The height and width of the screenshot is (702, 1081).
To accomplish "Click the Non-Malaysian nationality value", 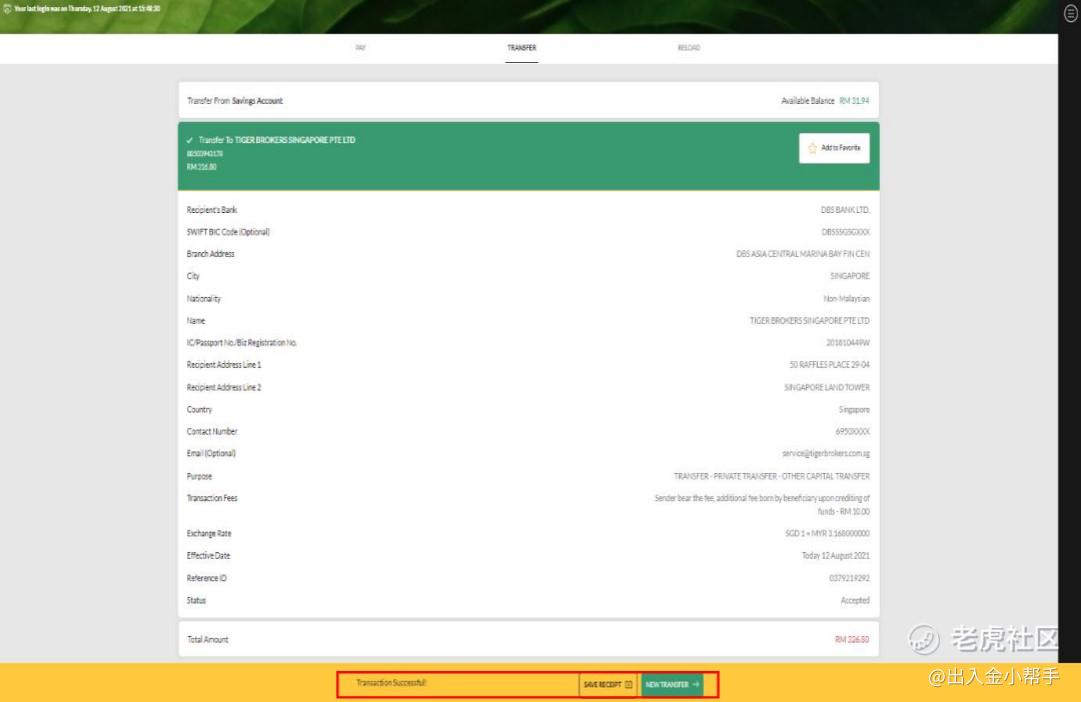I will (x=847, y=299).
